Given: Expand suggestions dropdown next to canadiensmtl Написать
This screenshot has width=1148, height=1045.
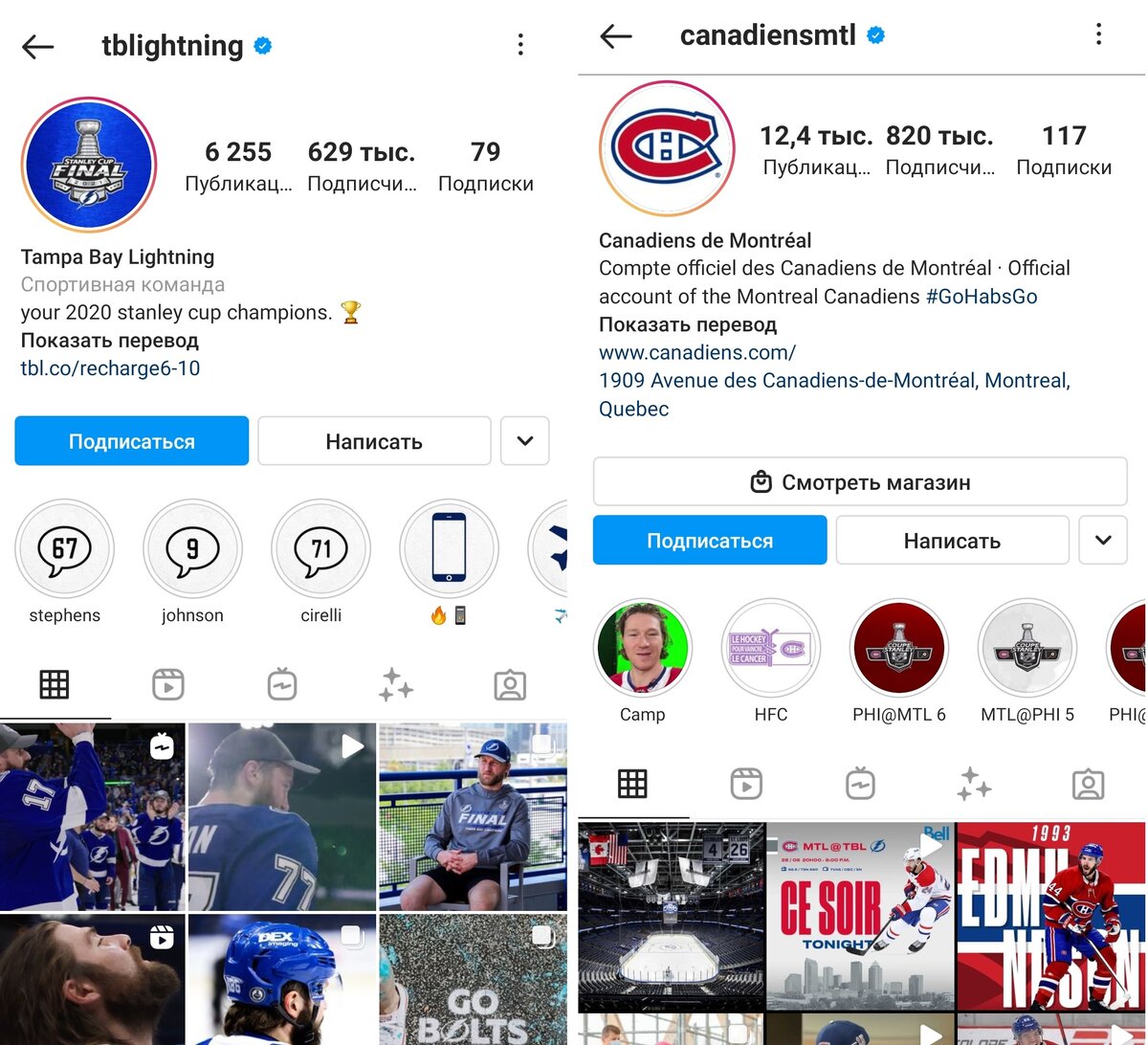Looking at the screenshot, I should pyautogui.click(x=1103, y=540).
